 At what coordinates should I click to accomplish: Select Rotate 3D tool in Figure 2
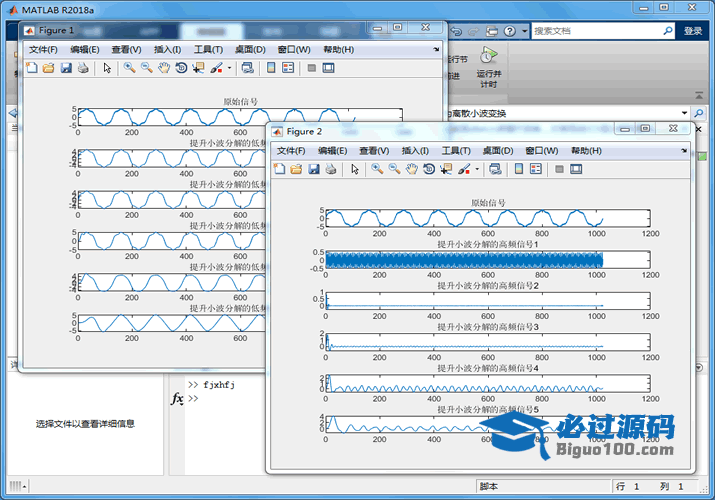coord(429,169)
